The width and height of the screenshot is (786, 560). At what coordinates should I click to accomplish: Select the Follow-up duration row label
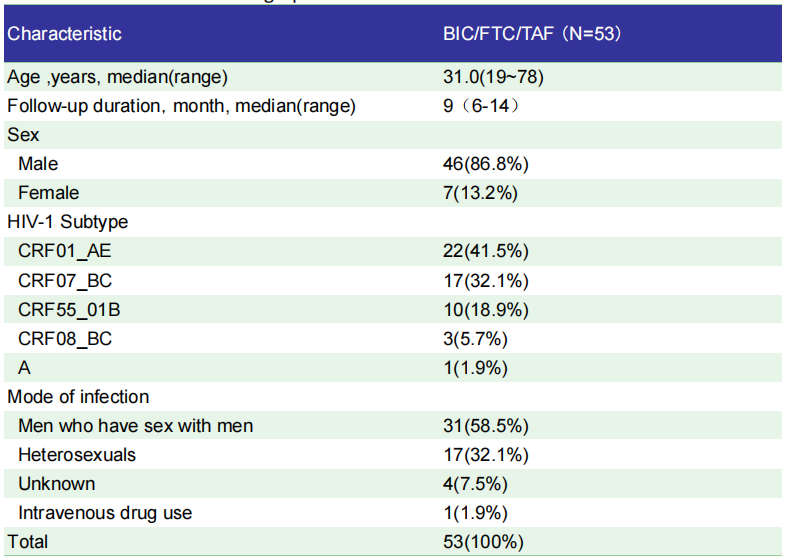point(181,106)
